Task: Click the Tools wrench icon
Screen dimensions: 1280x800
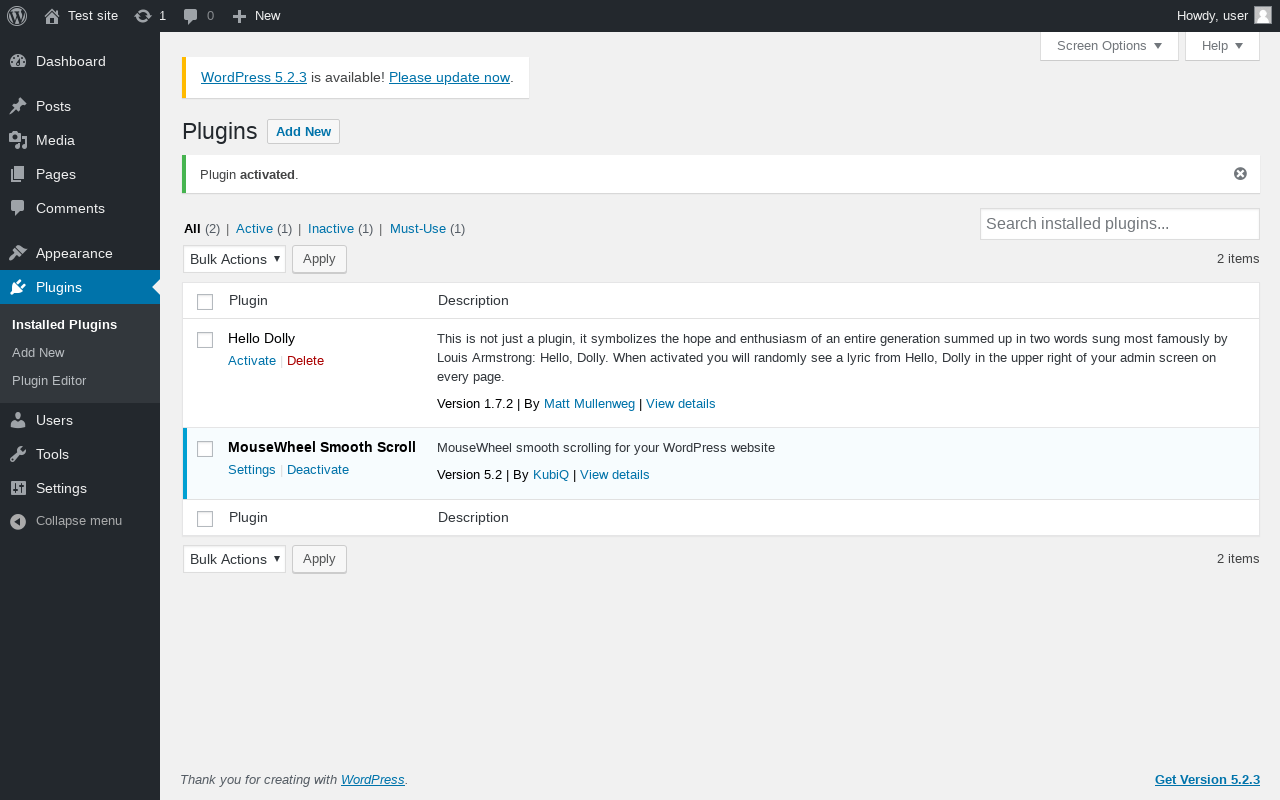Action: point(18,454)
